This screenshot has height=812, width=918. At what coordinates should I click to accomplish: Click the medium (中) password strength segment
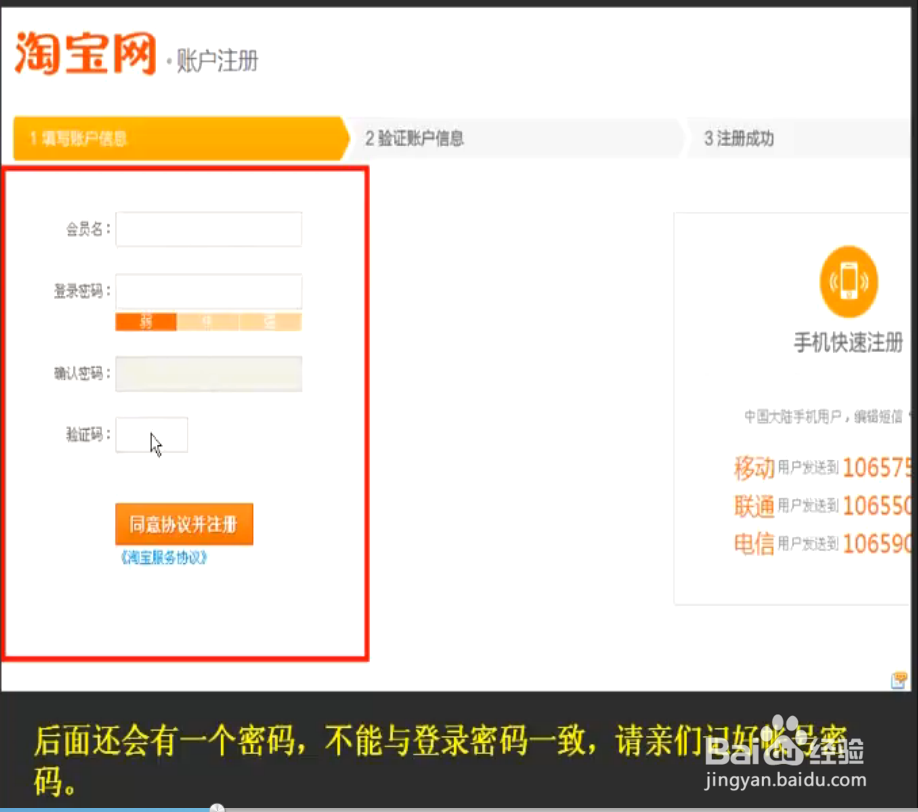[208, 322]
